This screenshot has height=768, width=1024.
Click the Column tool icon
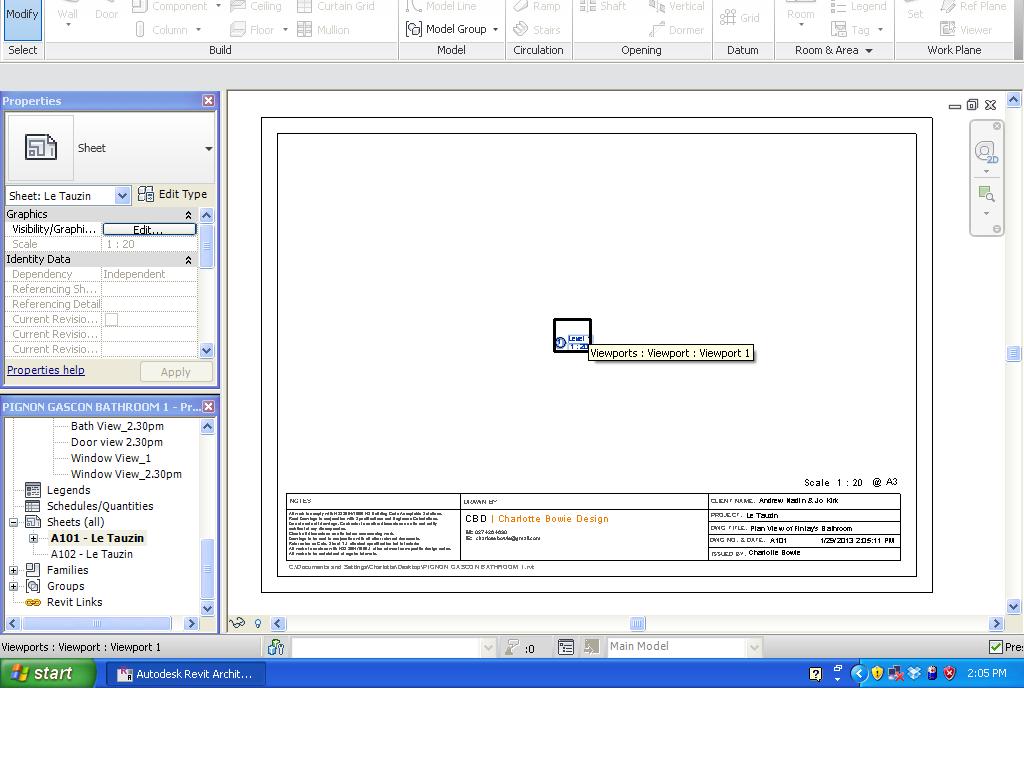[x=140, y=29]
